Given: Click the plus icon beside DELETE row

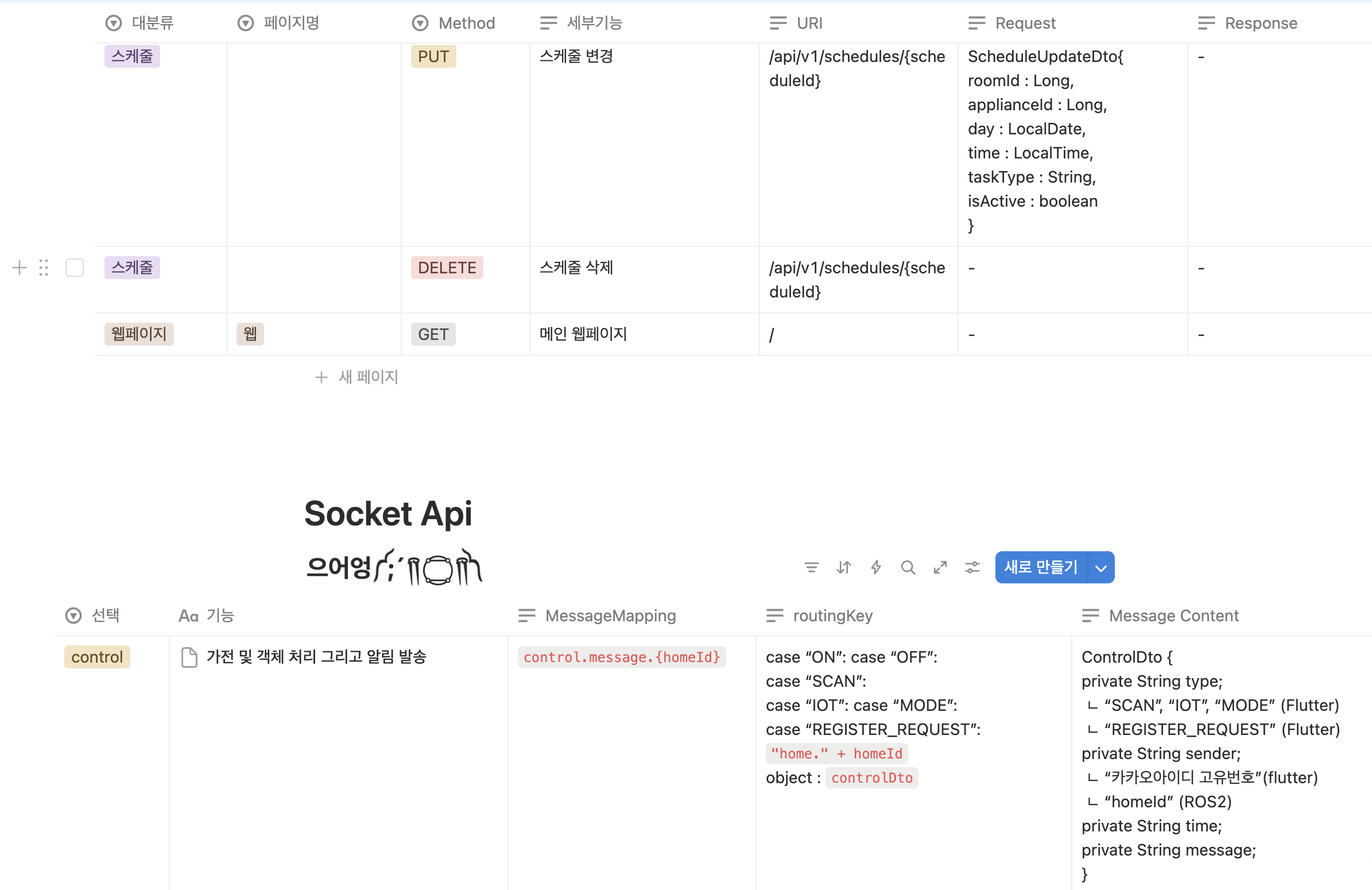Looking at the screenshot, I should tap(19, 268).
